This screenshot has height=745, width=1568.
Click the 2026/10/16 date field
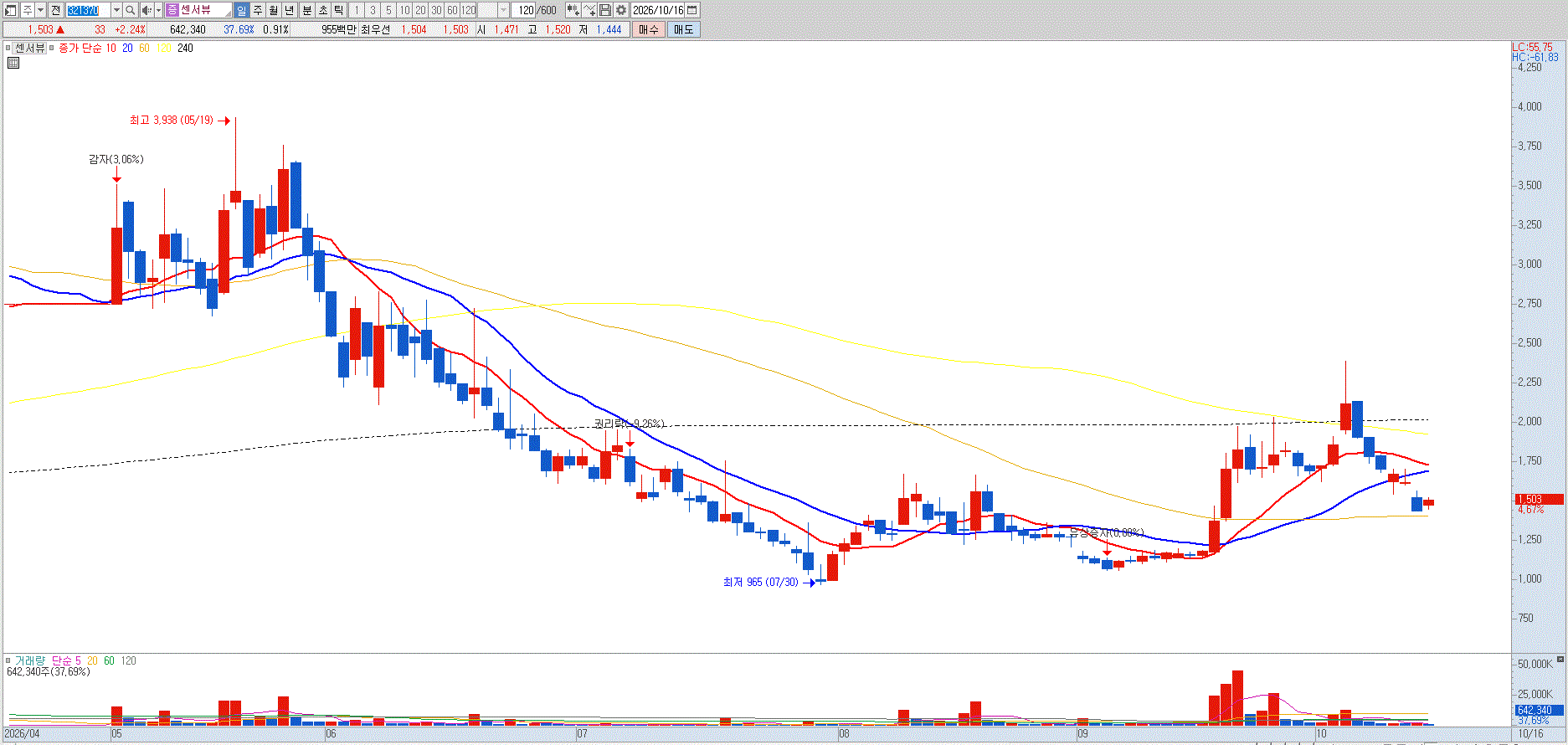pos(658,10)
